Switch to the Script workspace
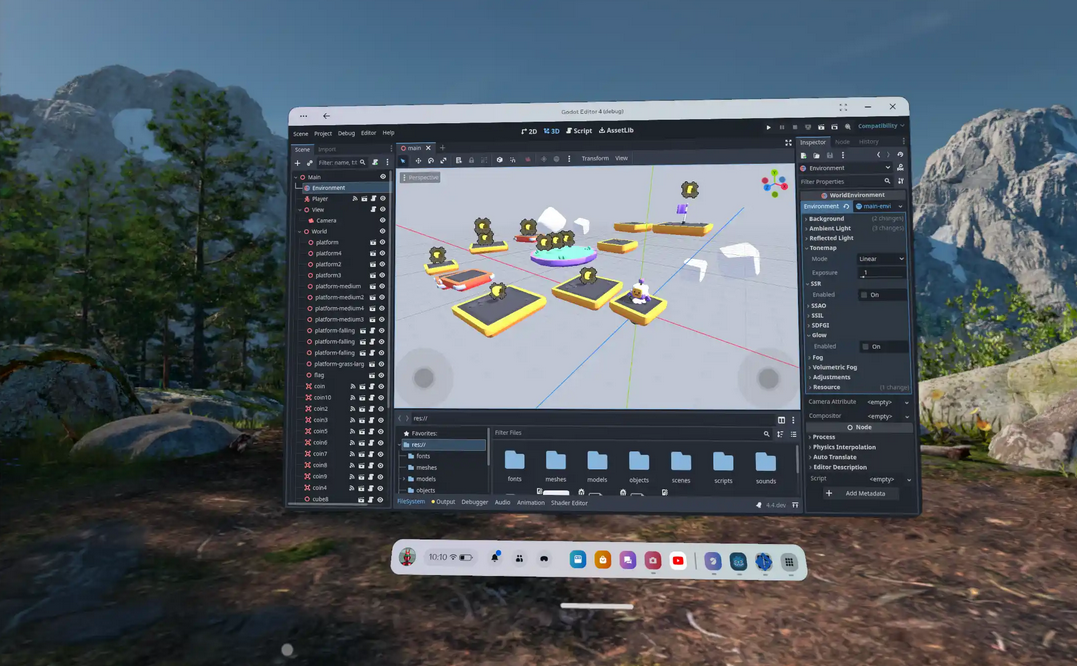The image size is (1077, 666). [x=579, y=130]
